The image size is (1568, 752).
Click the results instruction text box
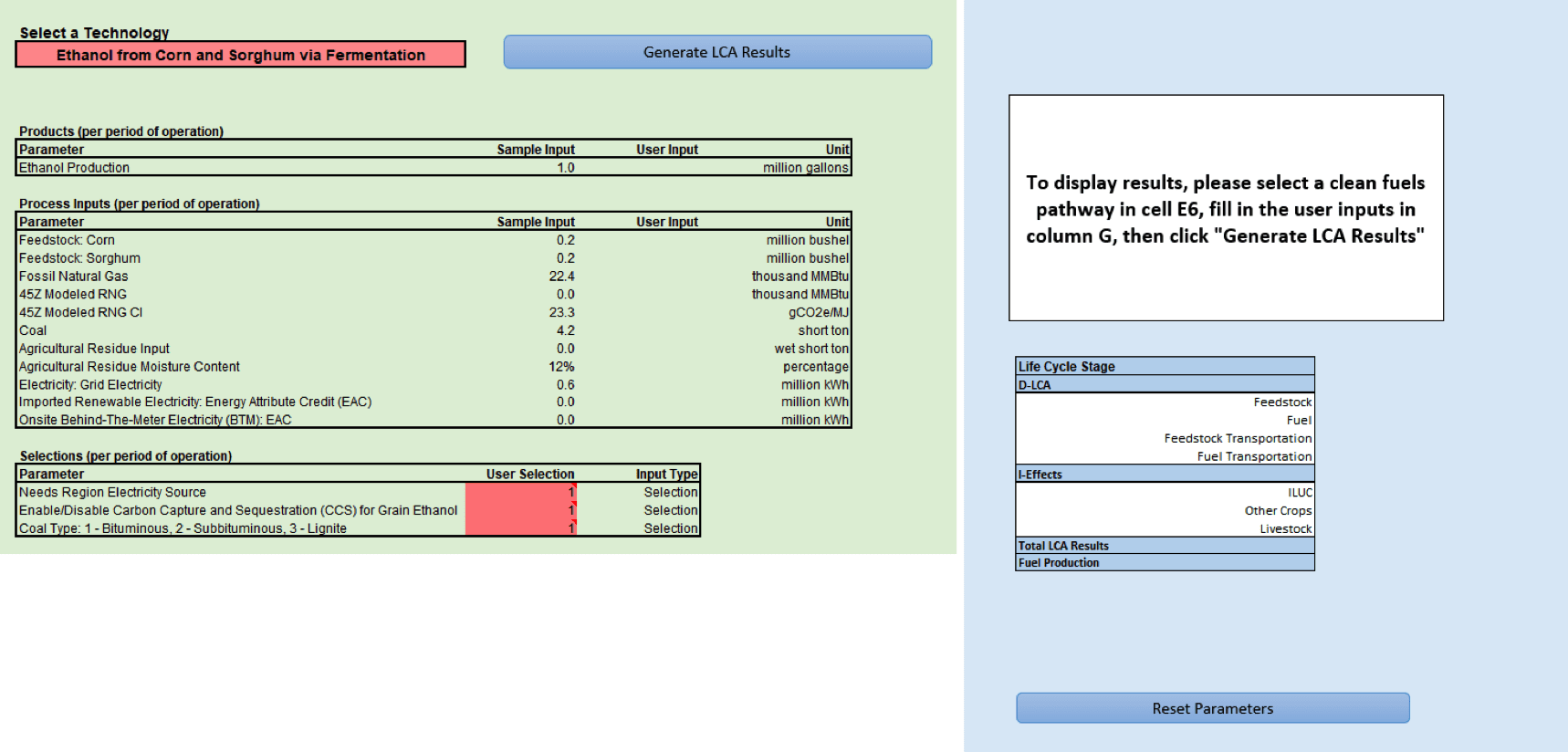(1225, 208)
